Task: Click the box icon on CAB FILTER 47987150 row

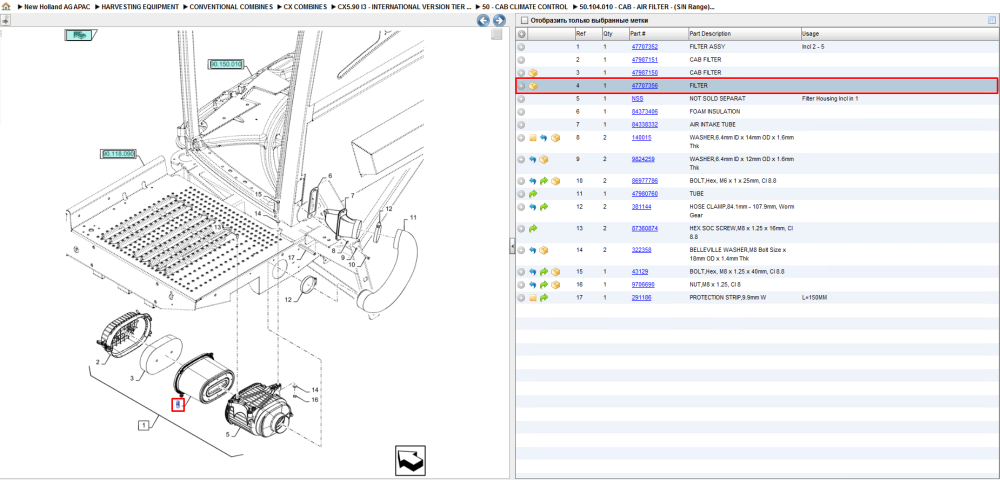Action: pos(533,73)
